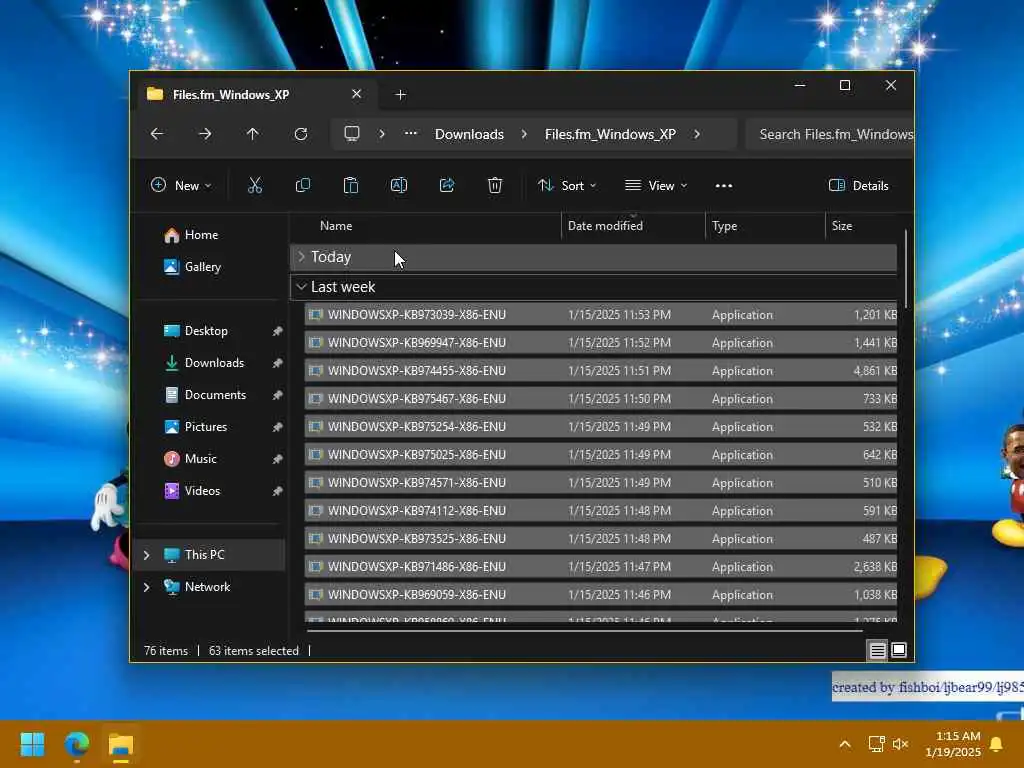1024x768 pixels.
Task: Expand This PC tree node
Action: coord(146,555)
